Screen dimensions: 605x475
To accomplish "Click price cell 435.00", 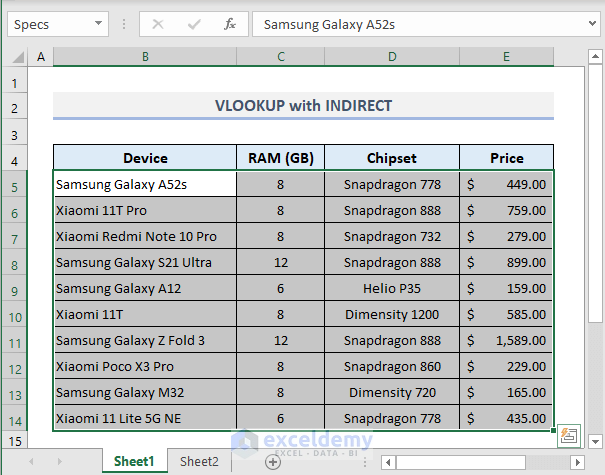I will (507, 418).
